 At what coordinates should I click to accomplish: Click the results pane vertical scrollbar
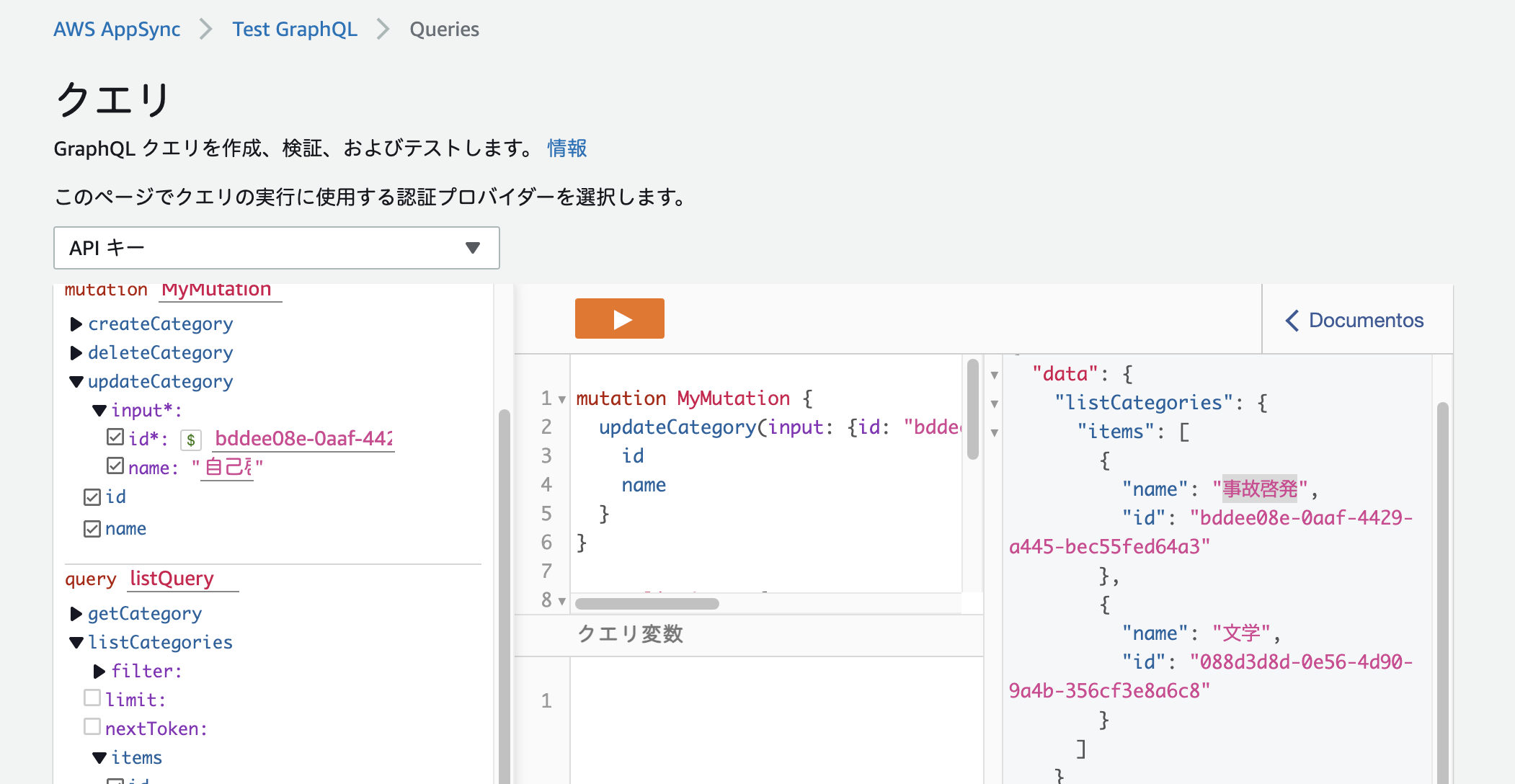pos(1443,592)
